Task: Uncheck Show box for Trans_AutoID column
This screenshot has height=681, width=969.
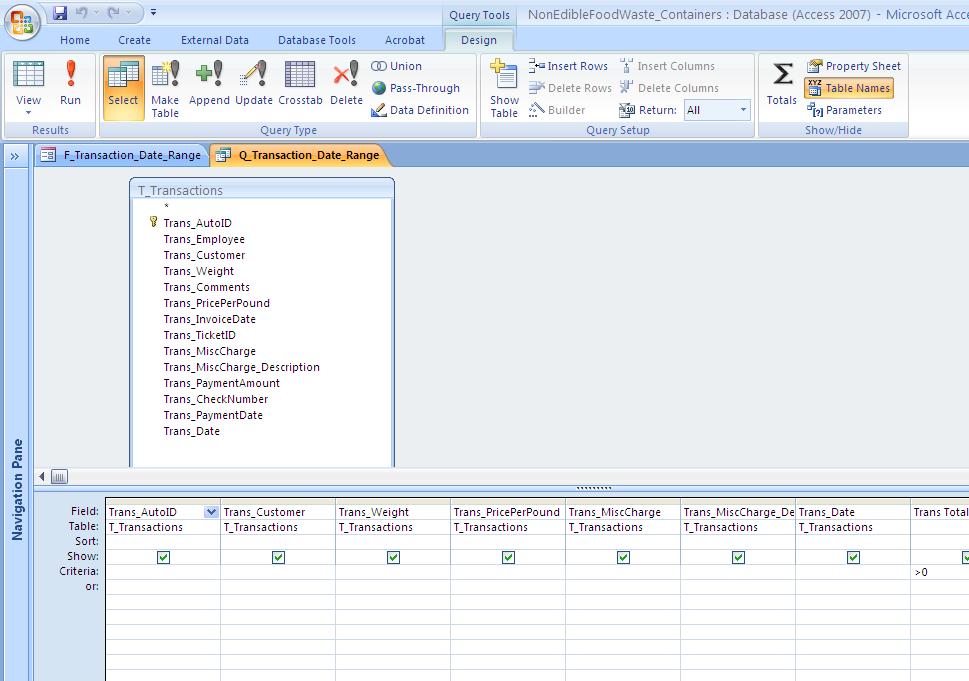Action: click(163, 557)
